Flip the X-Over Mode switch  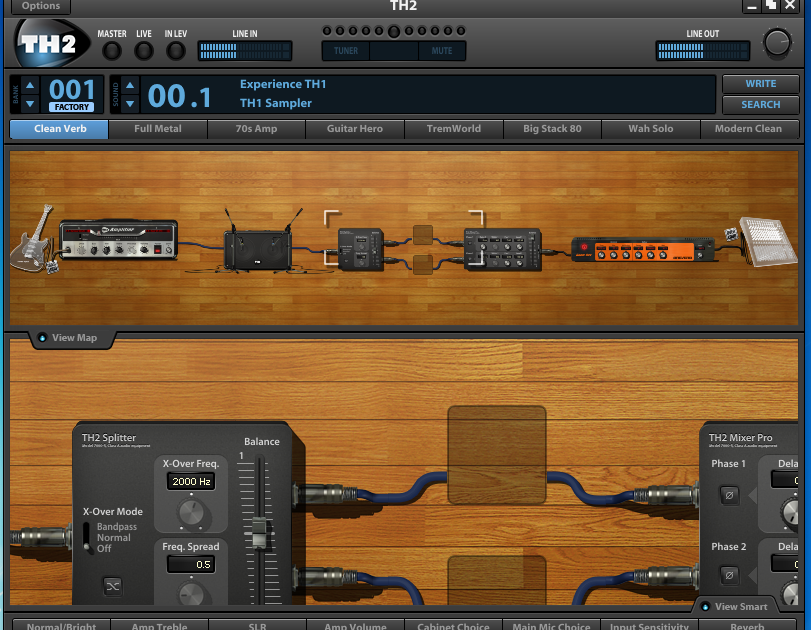click(86, 537)
